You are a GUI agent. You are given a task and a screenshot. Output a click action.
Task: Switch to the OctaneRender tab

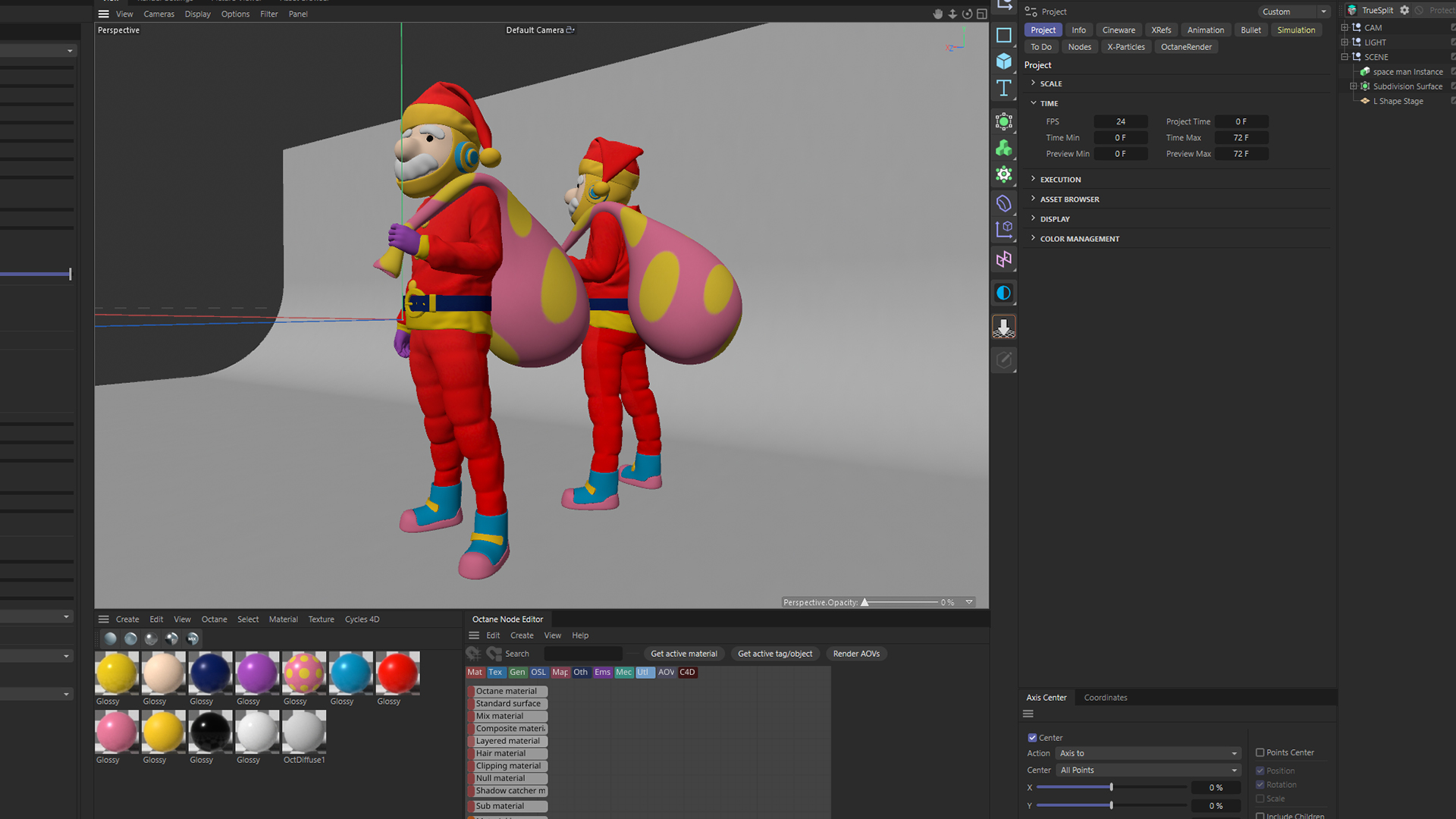(x=1186, y=47)
